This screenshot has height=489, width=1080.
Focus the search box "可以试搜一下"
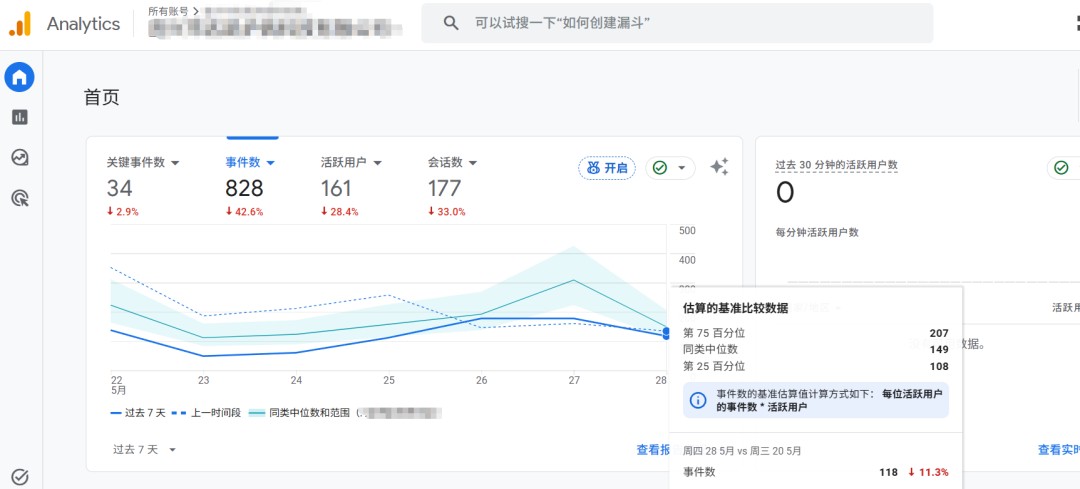(x=677, y=23)
